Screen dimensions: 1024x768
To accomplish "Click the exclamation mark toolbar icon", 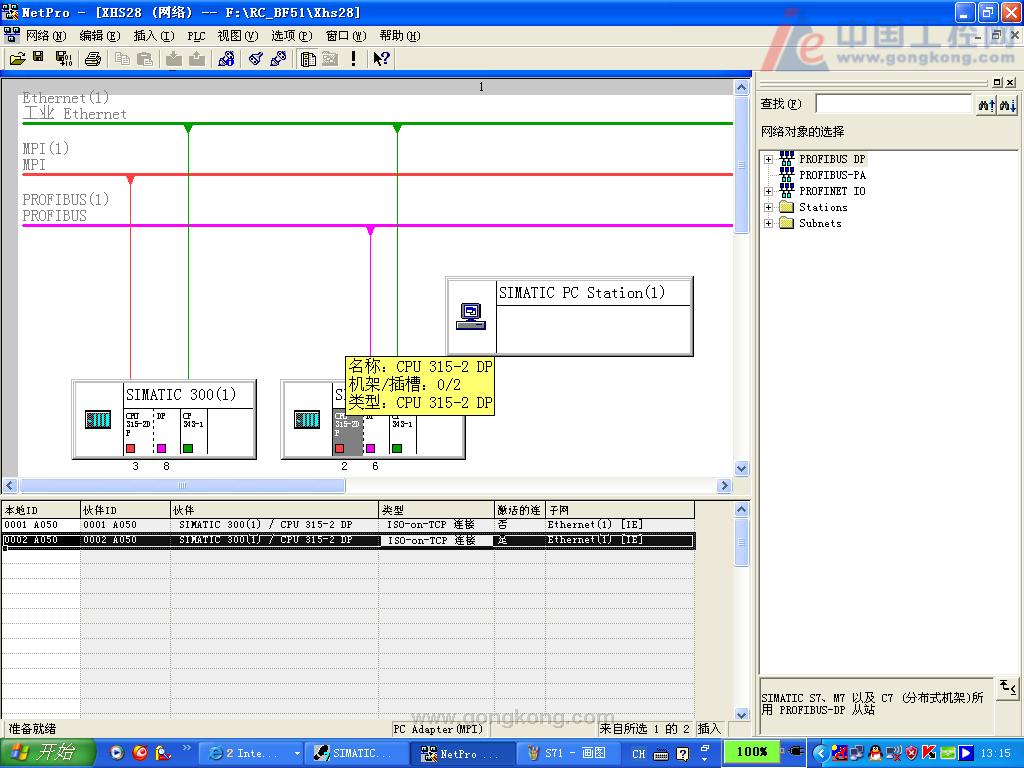I will tap(353, 59).
